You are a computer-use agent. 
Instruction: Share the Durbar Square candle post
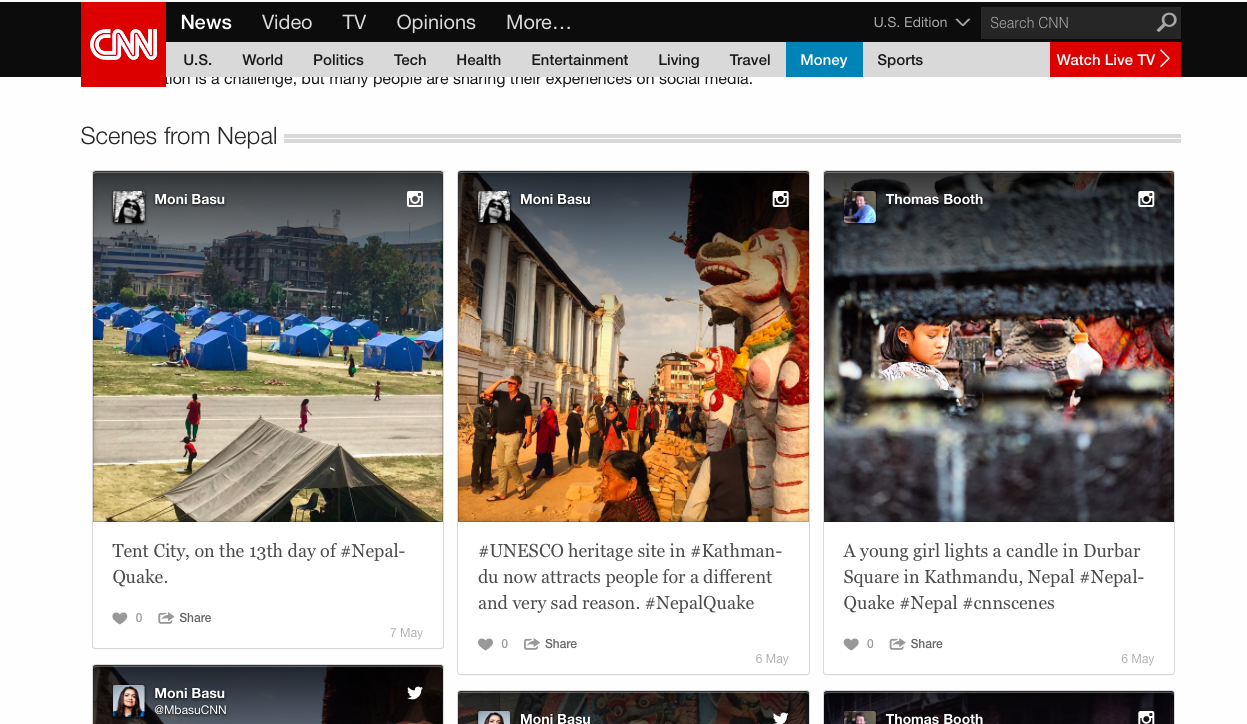916,644
